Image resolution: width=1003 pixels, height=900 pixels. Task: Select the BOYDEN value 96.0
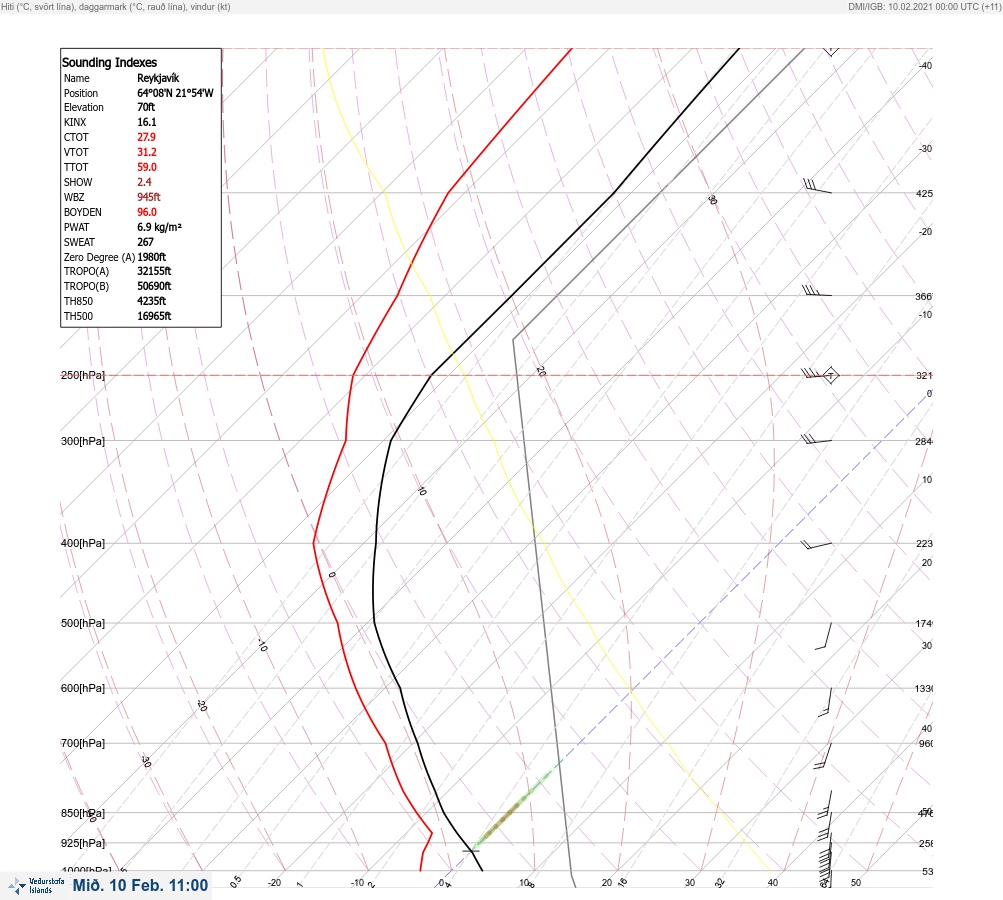click(146, 212)
